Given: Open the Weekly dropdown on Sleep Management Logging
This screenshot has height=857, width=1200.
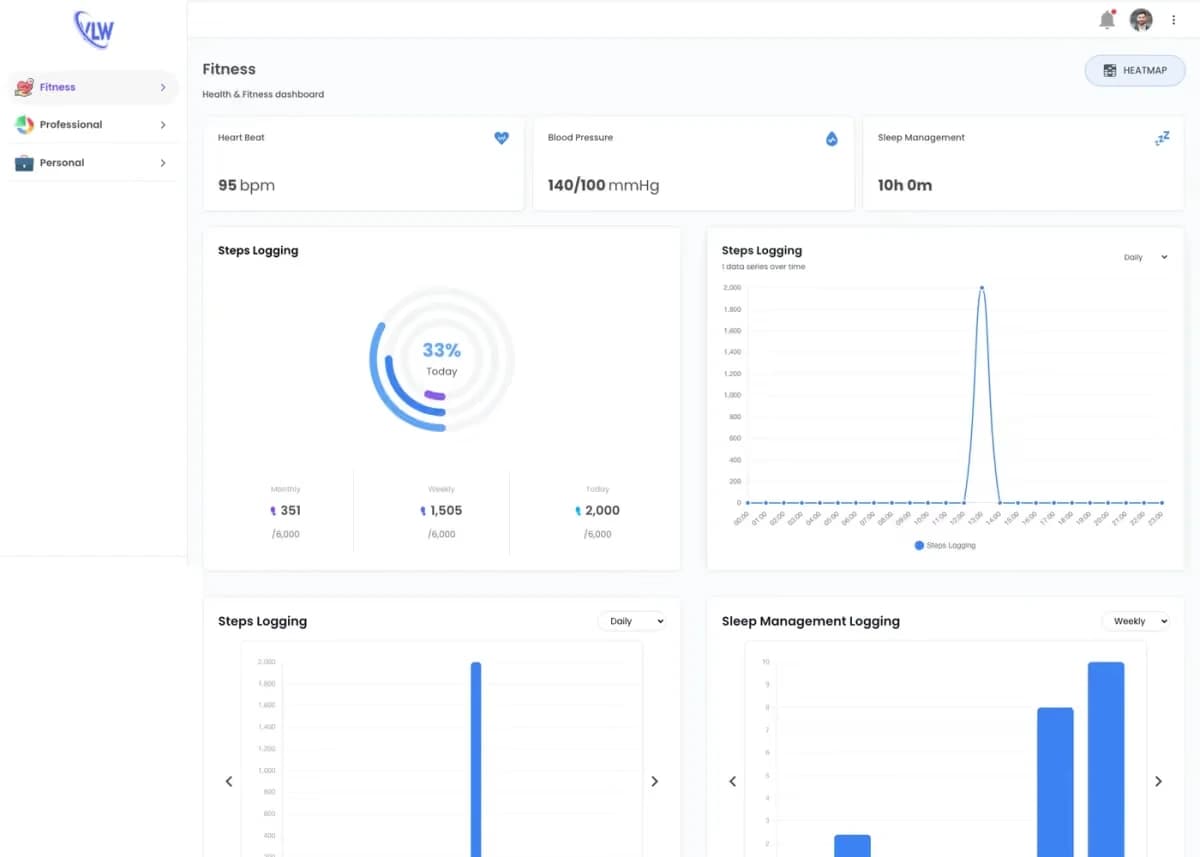Looking at the screenshot, I should pos(1136,621).
